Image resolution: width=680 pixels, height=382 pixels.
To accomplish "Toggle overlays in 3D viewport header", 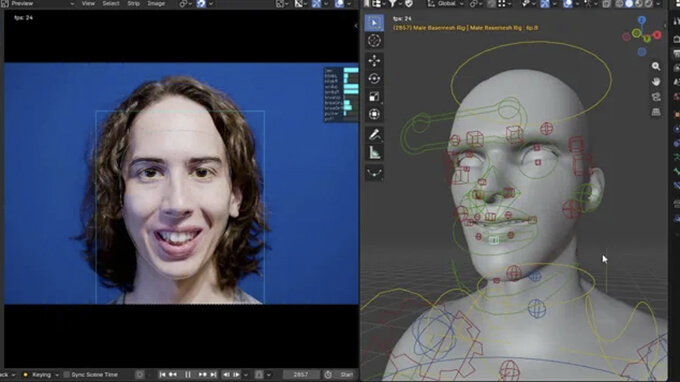I will 567,4.
